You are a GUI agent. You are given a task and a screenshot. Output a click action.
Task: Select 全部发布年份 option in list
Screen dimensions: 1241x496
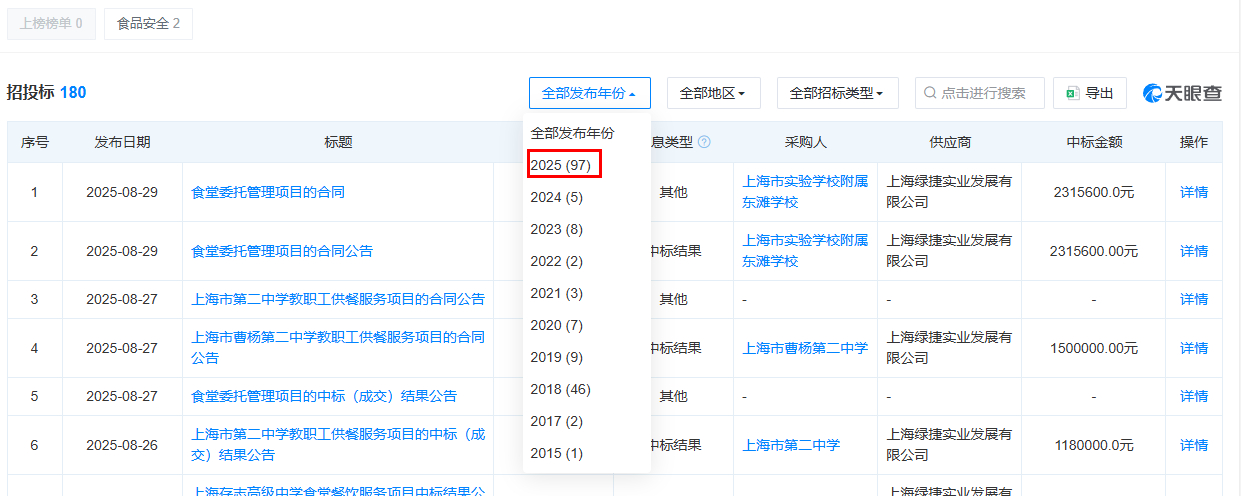point(587,133)
